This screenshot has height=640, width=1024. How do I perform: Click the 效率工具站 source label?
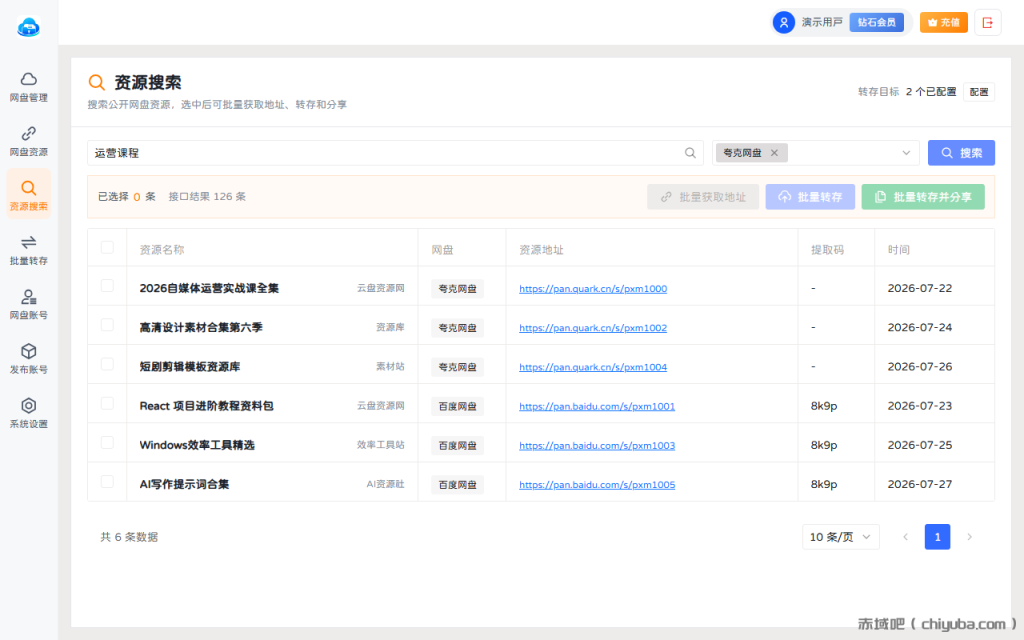[380, 445]
